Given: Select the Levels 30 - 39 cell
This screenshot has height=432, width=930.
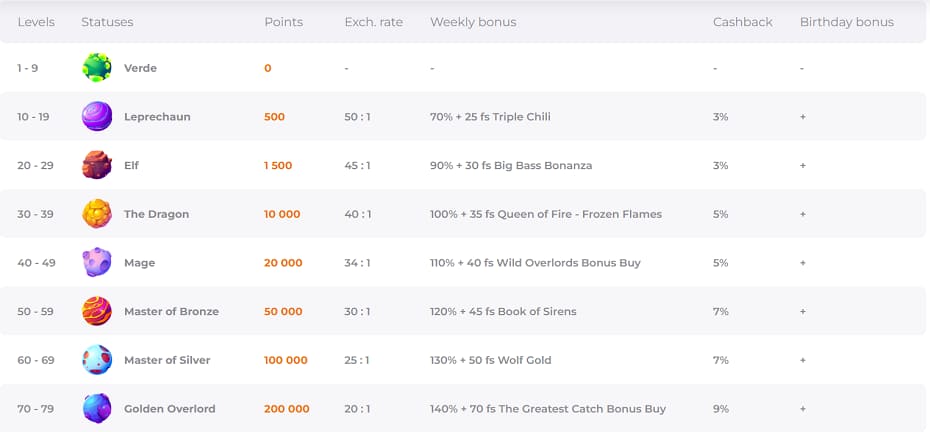Looking at the screenshot, I should point(34,214).
